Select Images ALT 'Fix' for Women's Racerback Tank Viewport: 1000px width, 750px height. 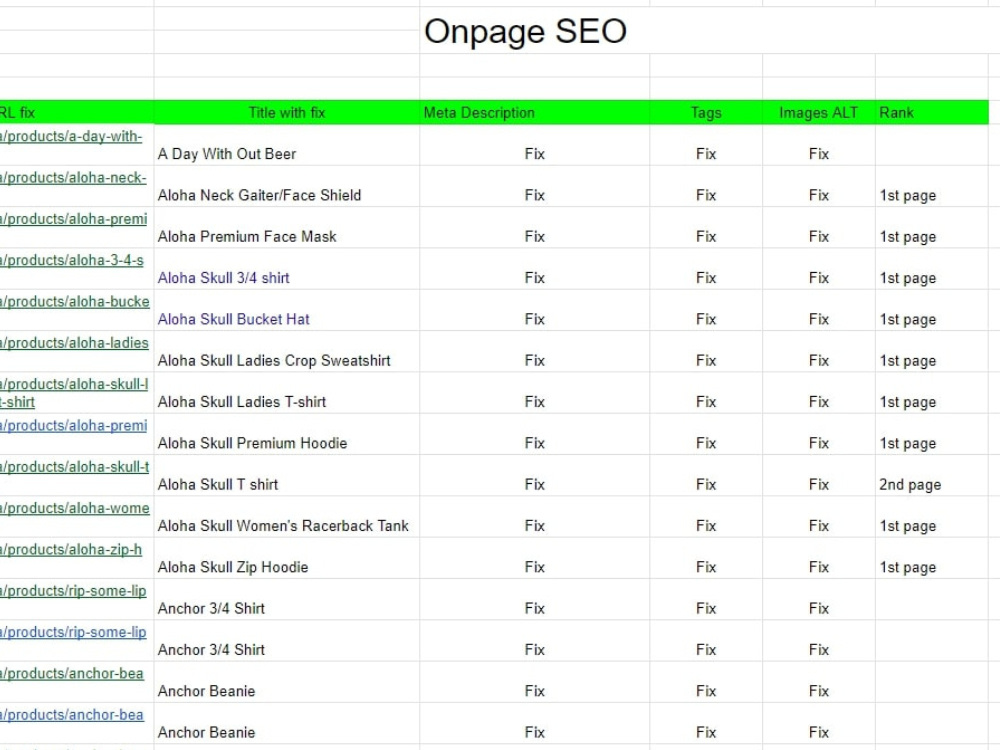tap(819, 518)
